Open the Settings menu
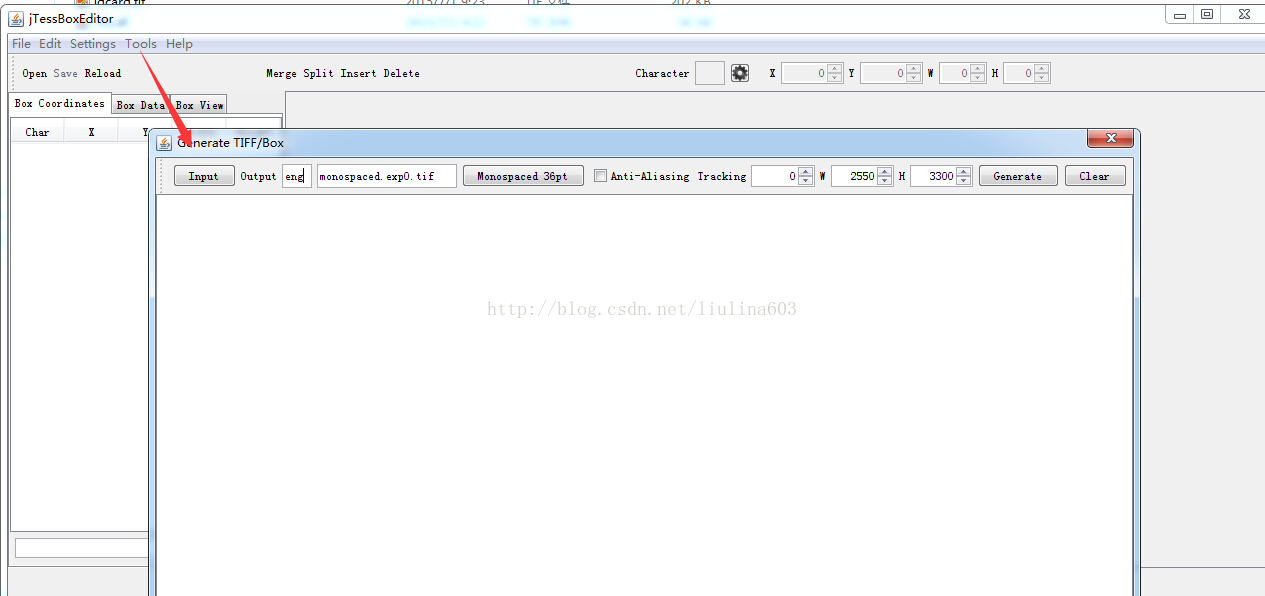 (x=93, y=44)
